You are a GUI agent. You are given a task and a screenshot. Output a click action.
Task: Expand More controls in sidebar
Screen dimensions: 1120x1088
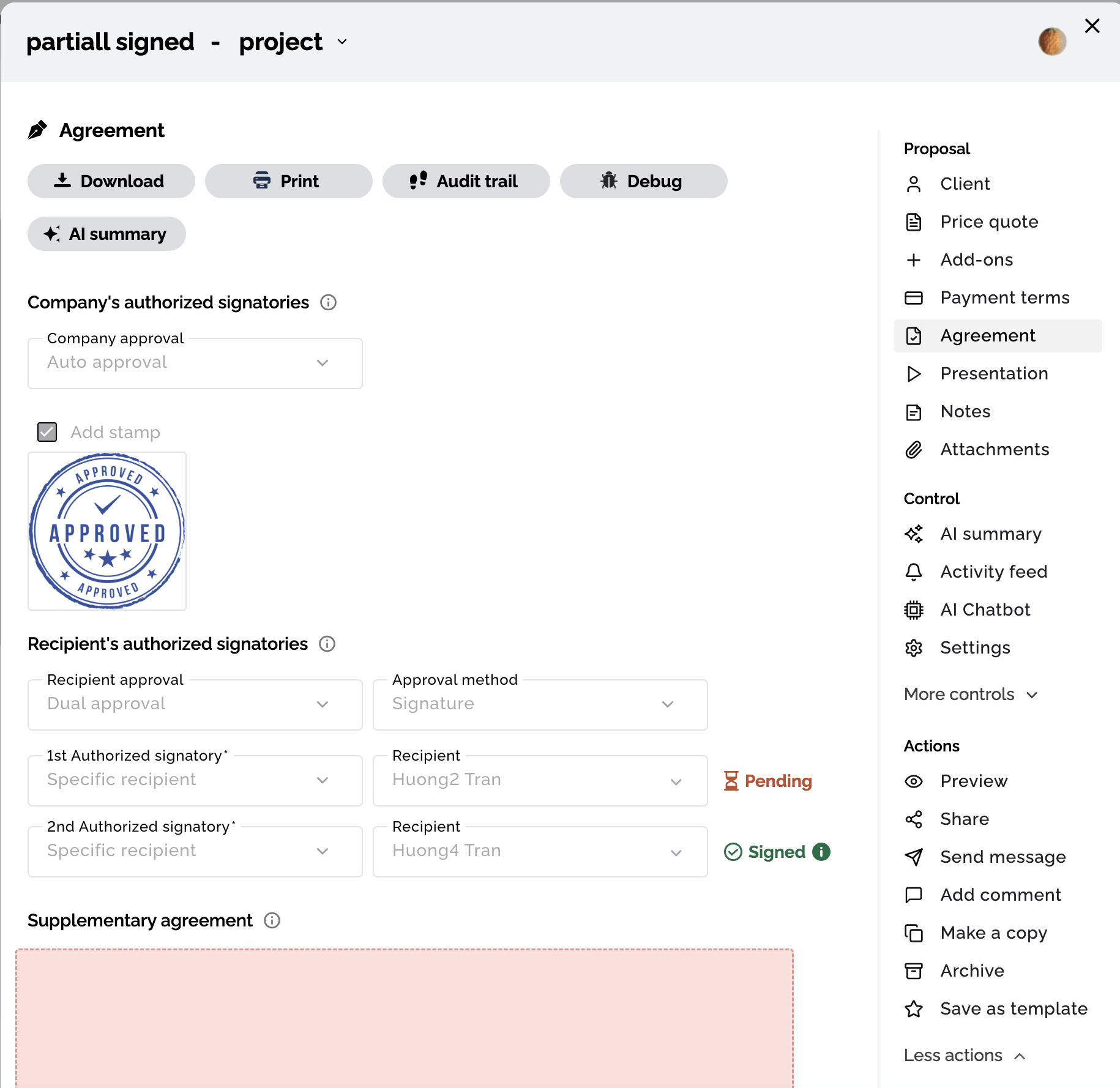(x=971, y=694)
